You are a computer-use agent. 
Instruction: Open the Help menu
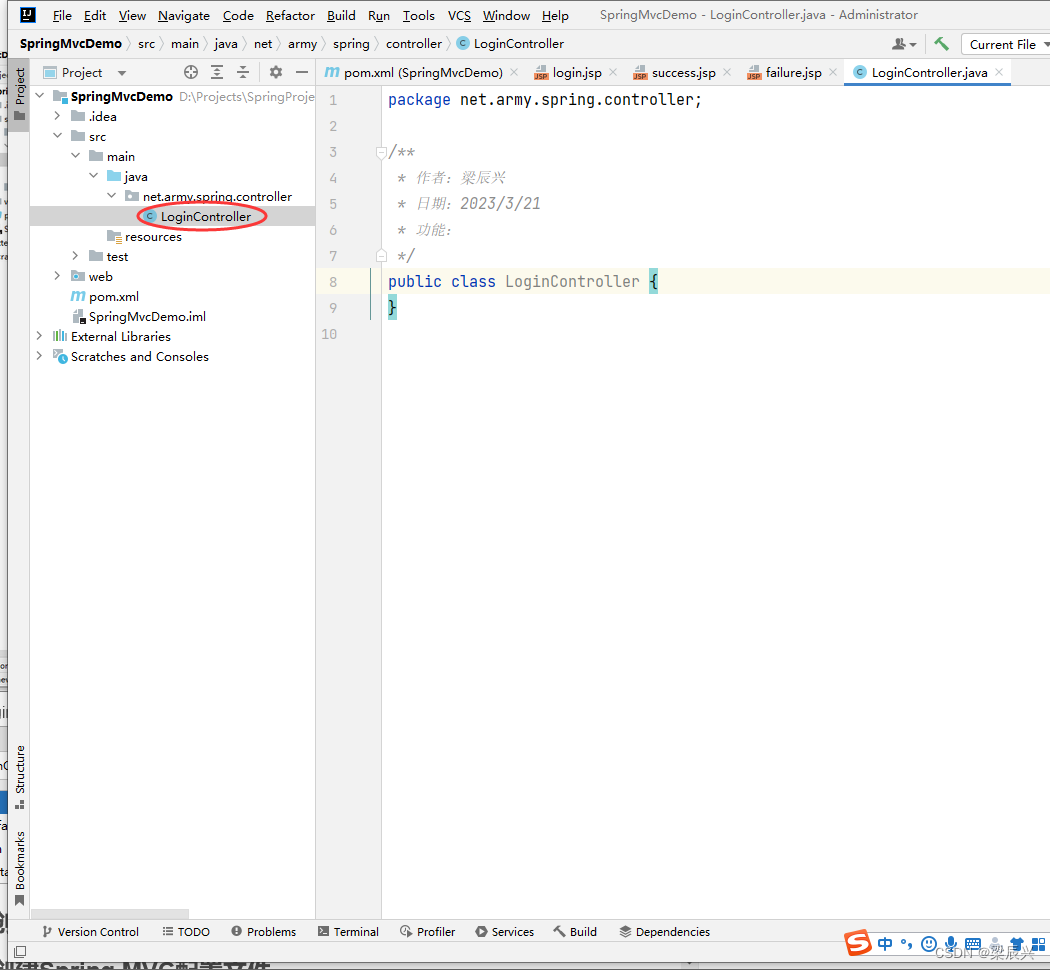[x=554, y=15]
